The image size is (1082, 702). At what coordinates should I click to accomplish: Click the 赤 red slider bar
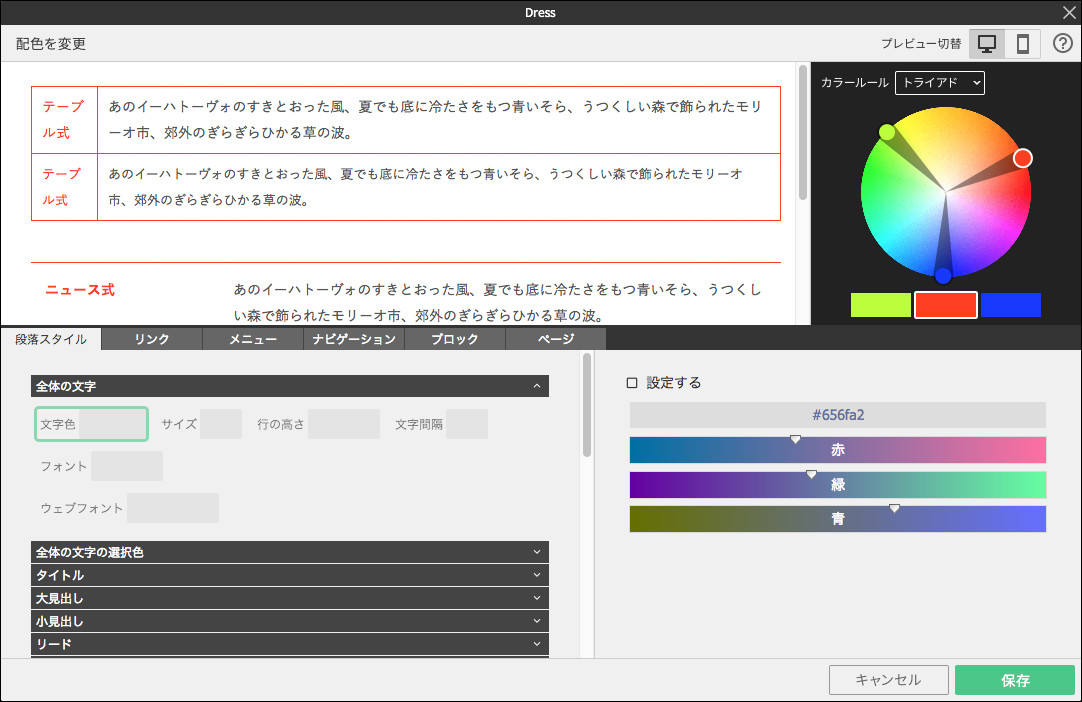pos(838,450)
